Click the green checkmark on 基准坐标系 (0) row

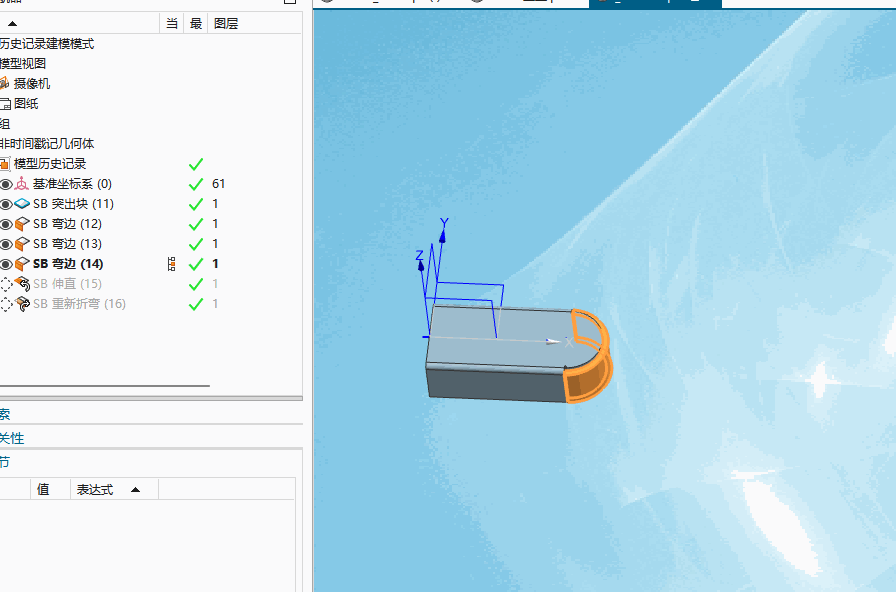point(196,185)
